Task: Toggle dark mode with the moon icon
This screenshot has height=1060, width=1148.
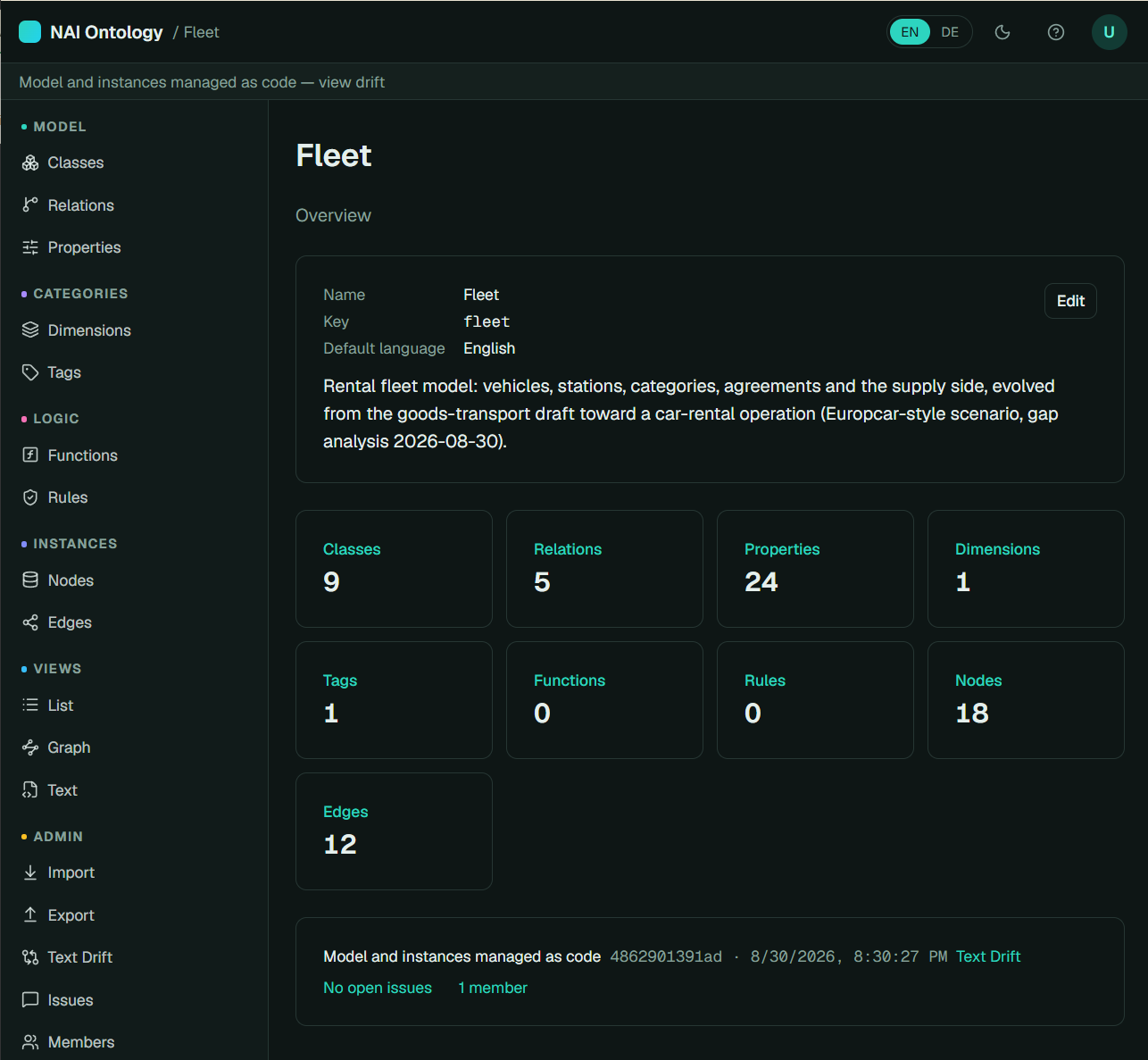Action: coord(1002,32)
